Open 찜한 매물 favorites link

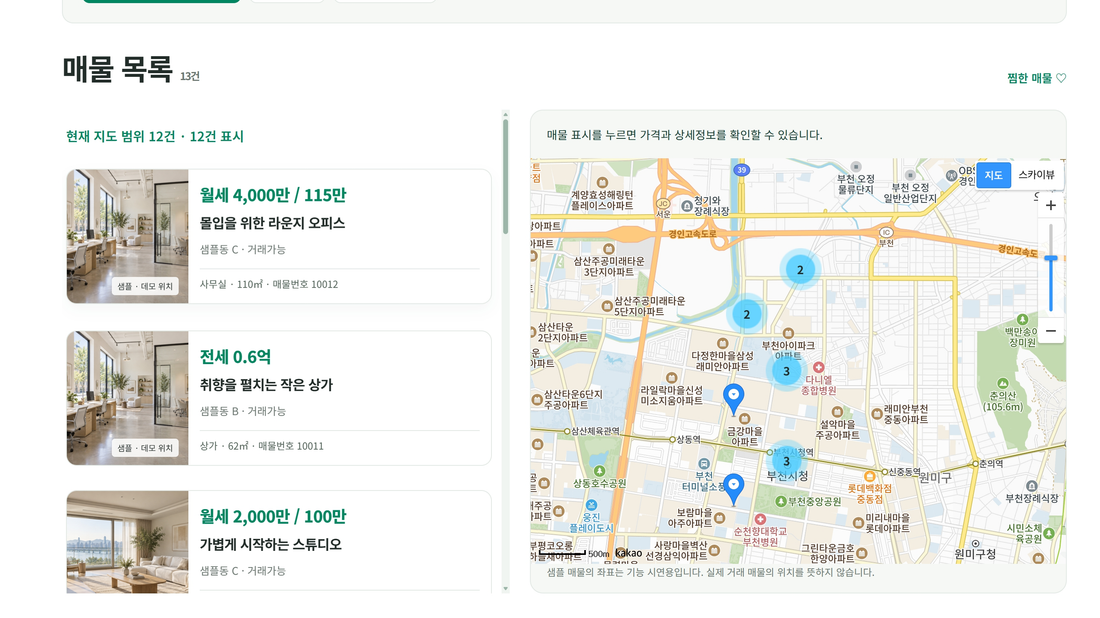click(1036, 78)
